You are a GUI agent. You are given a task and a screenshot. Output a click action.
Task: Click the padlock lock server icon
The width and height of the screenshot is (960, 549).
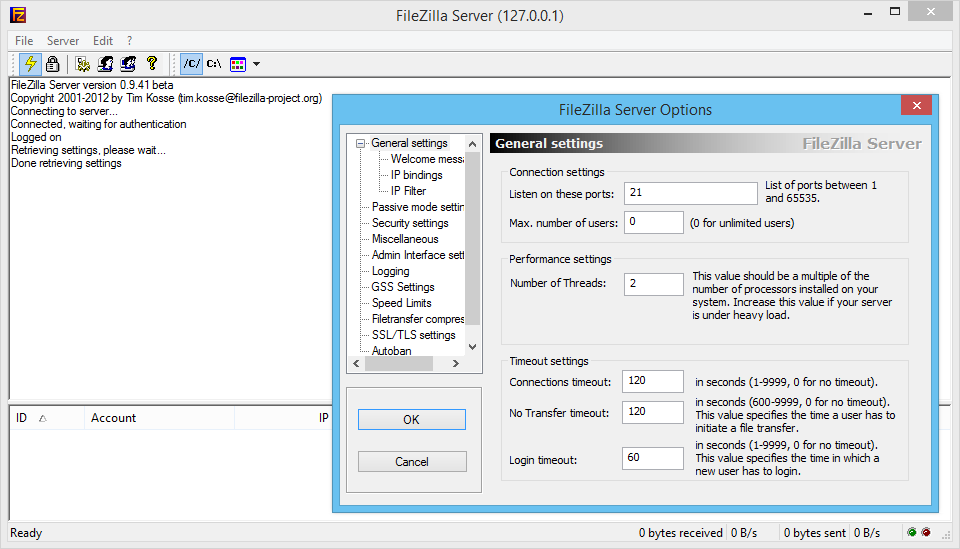53,64
